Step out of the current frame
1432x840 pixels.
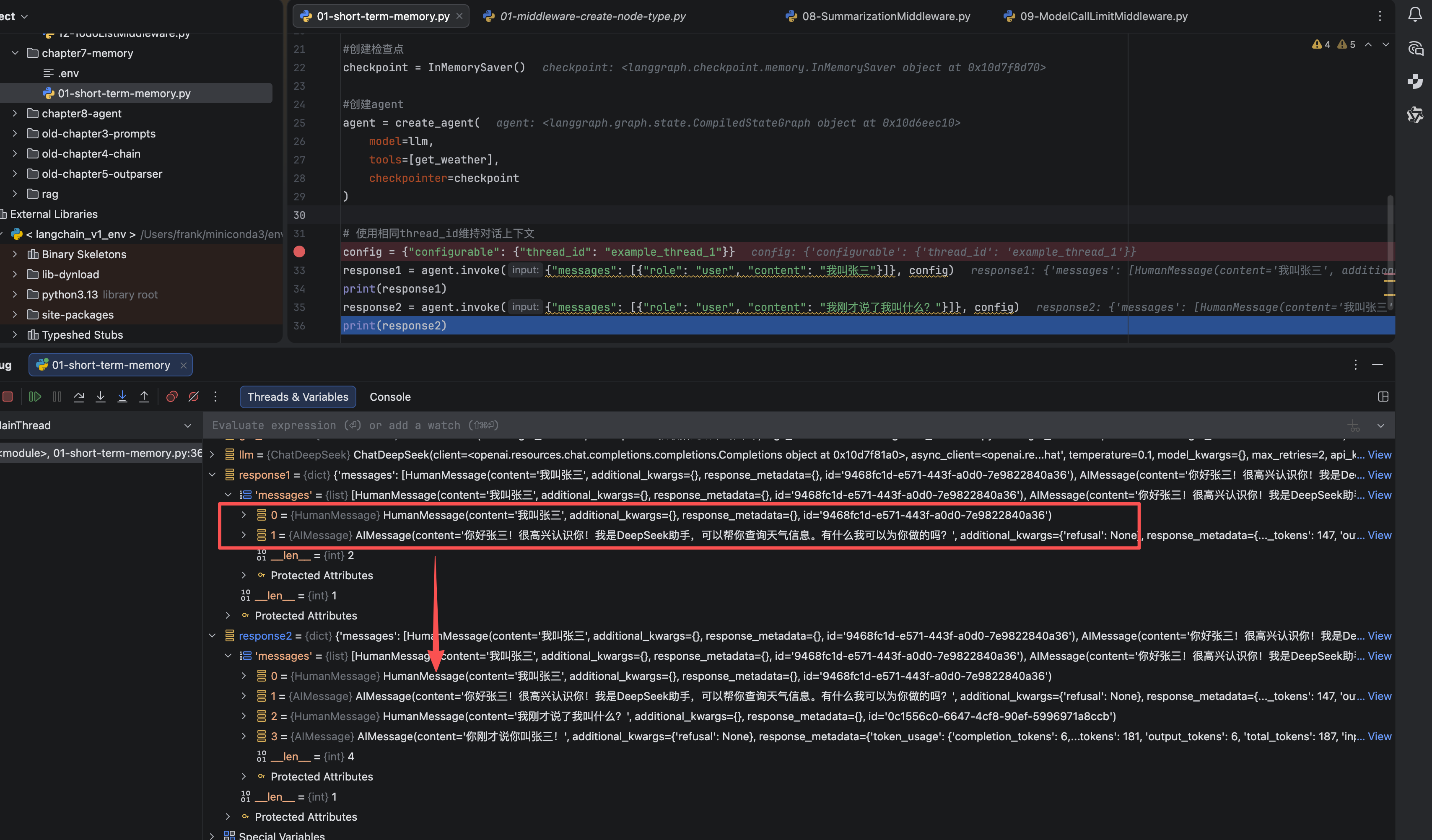click(x=144, y=397)
